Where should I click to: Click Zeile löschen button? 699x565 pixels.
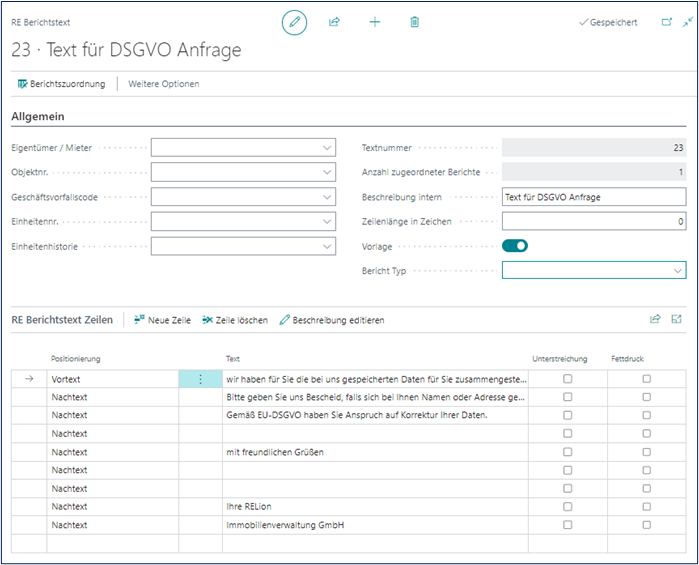pyautogui.click(x=234, y=320)
